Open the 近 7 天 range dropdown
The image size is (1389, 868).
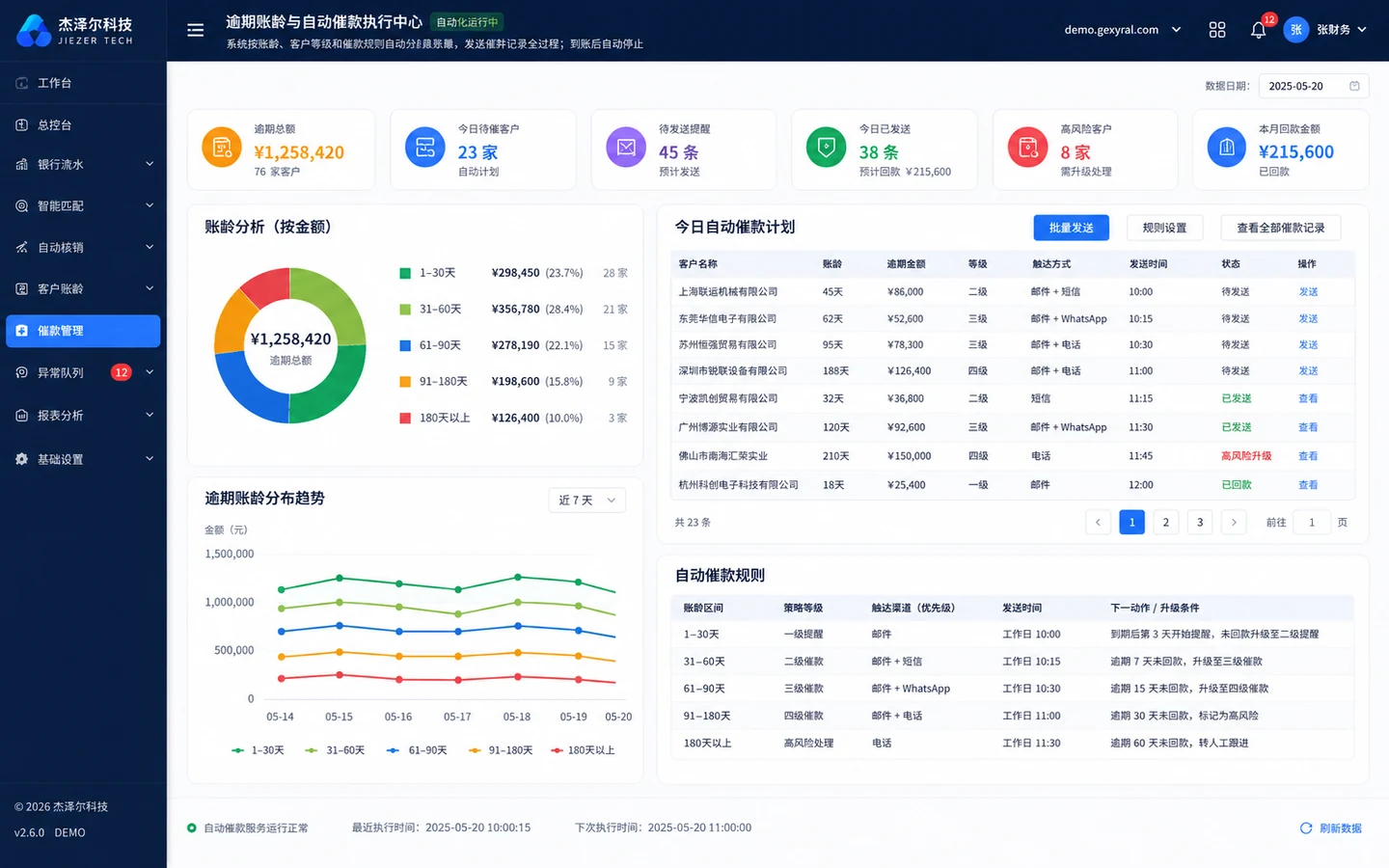click(587, 500)
